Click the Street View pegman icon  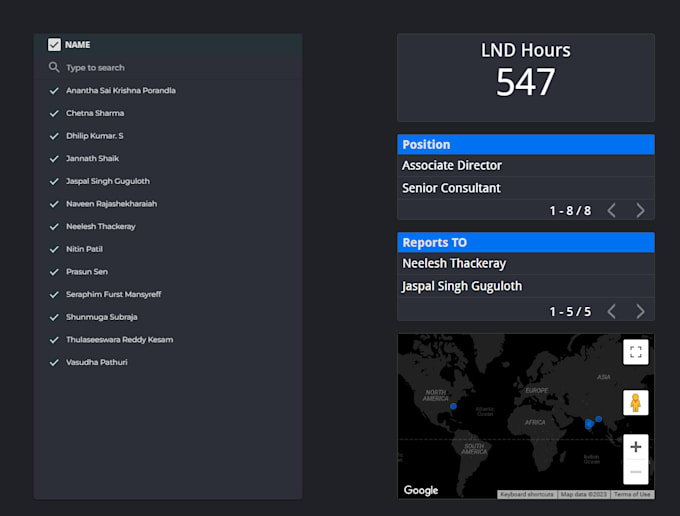[x=636, y=403]
